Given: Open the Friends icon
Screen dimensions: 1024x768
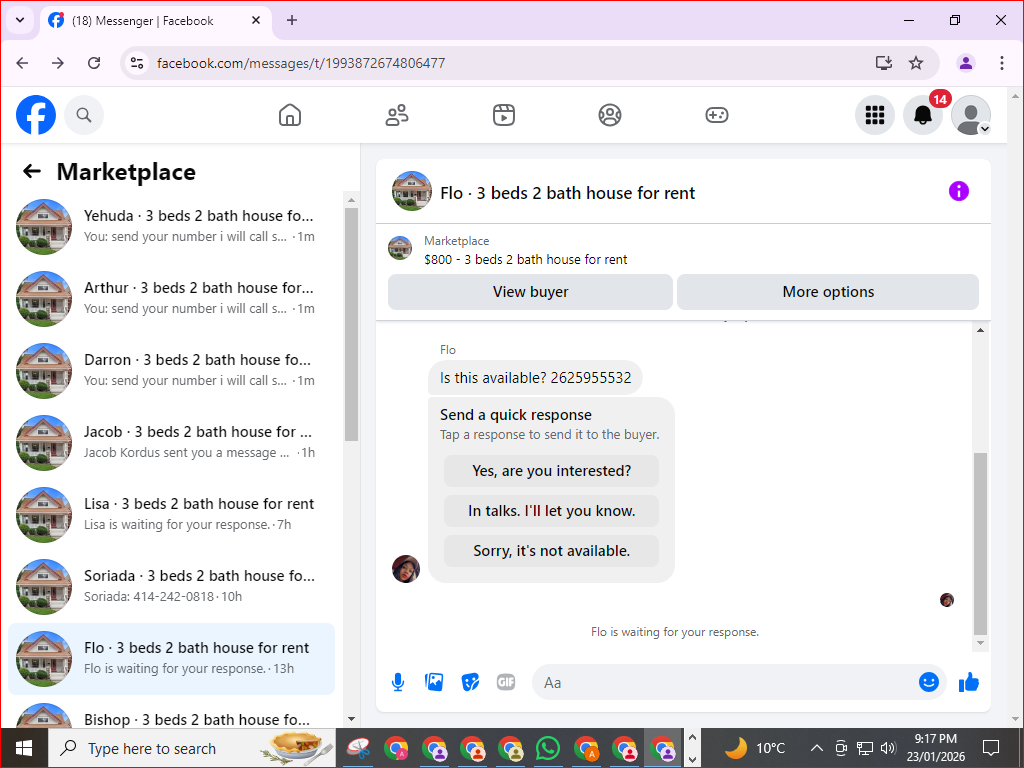Looking at the screenshot, I should point(397,115).
